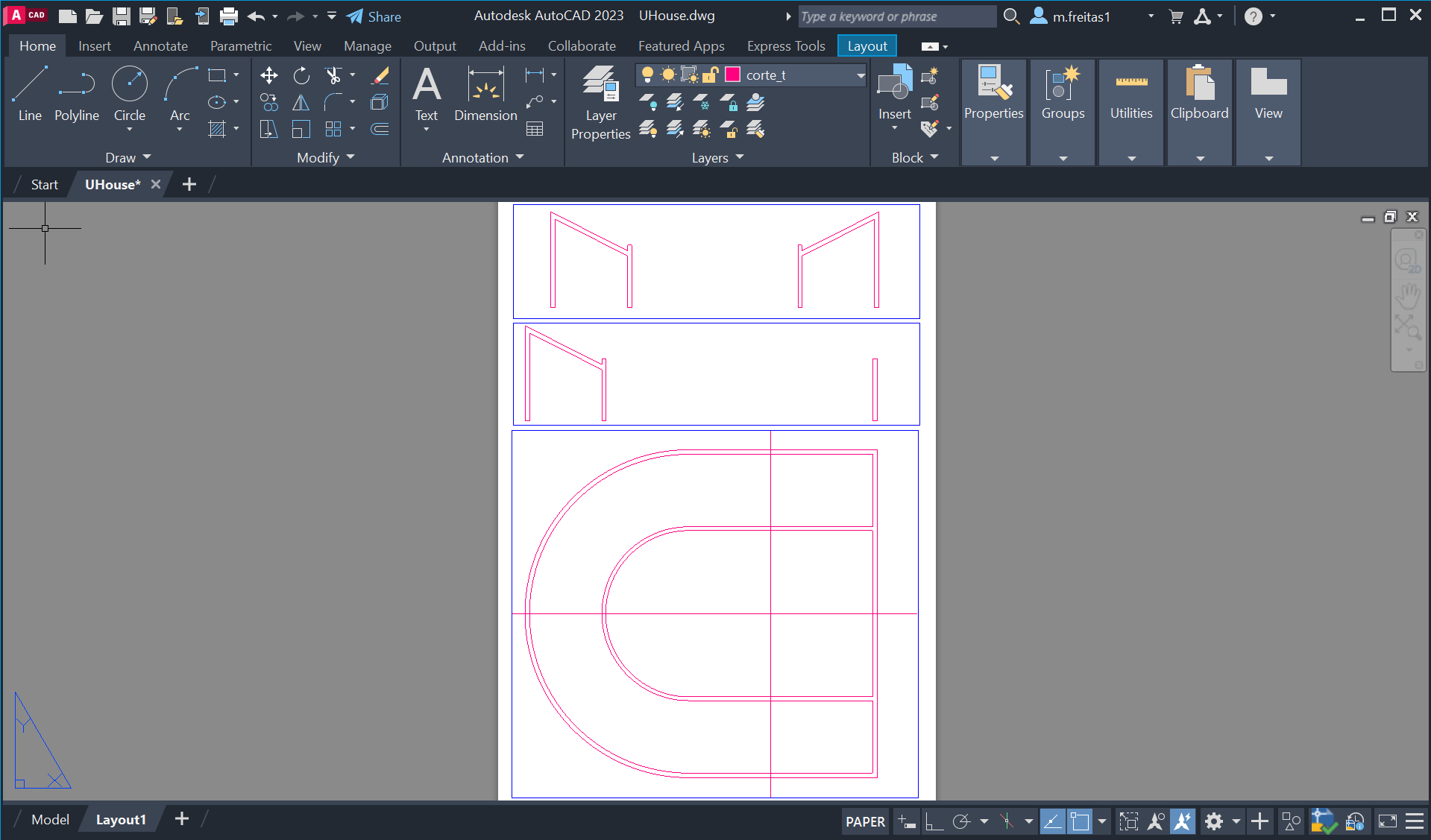Select the Polyline tool
This screenshot has height=840, width=1431.
coord(77,93)
